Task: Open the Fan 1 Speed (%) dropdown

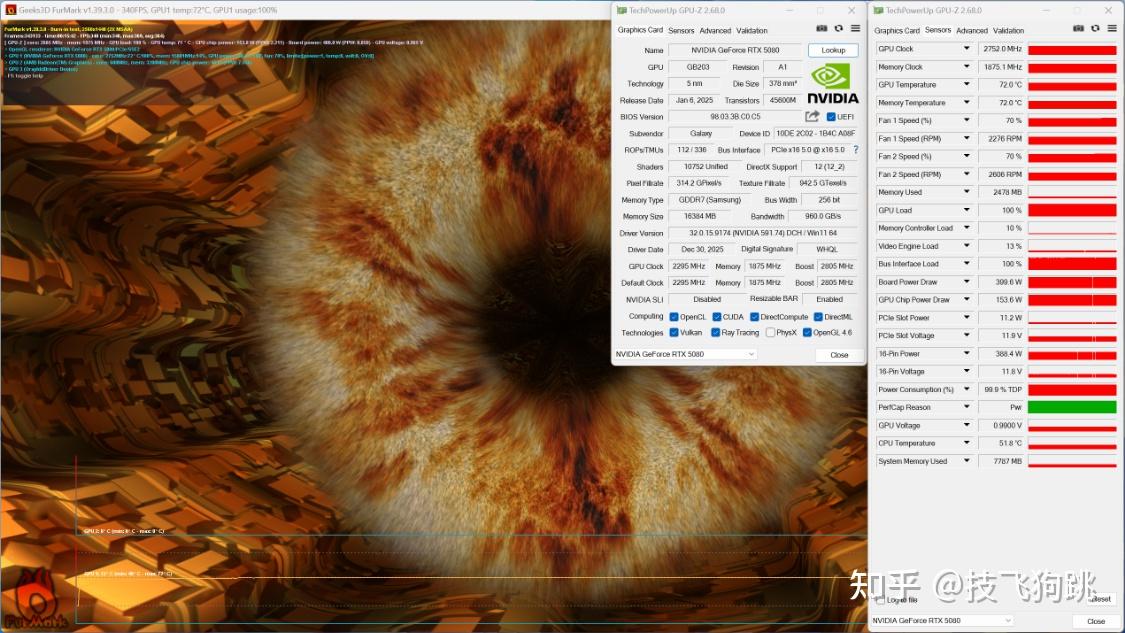Action: [966, 121]
